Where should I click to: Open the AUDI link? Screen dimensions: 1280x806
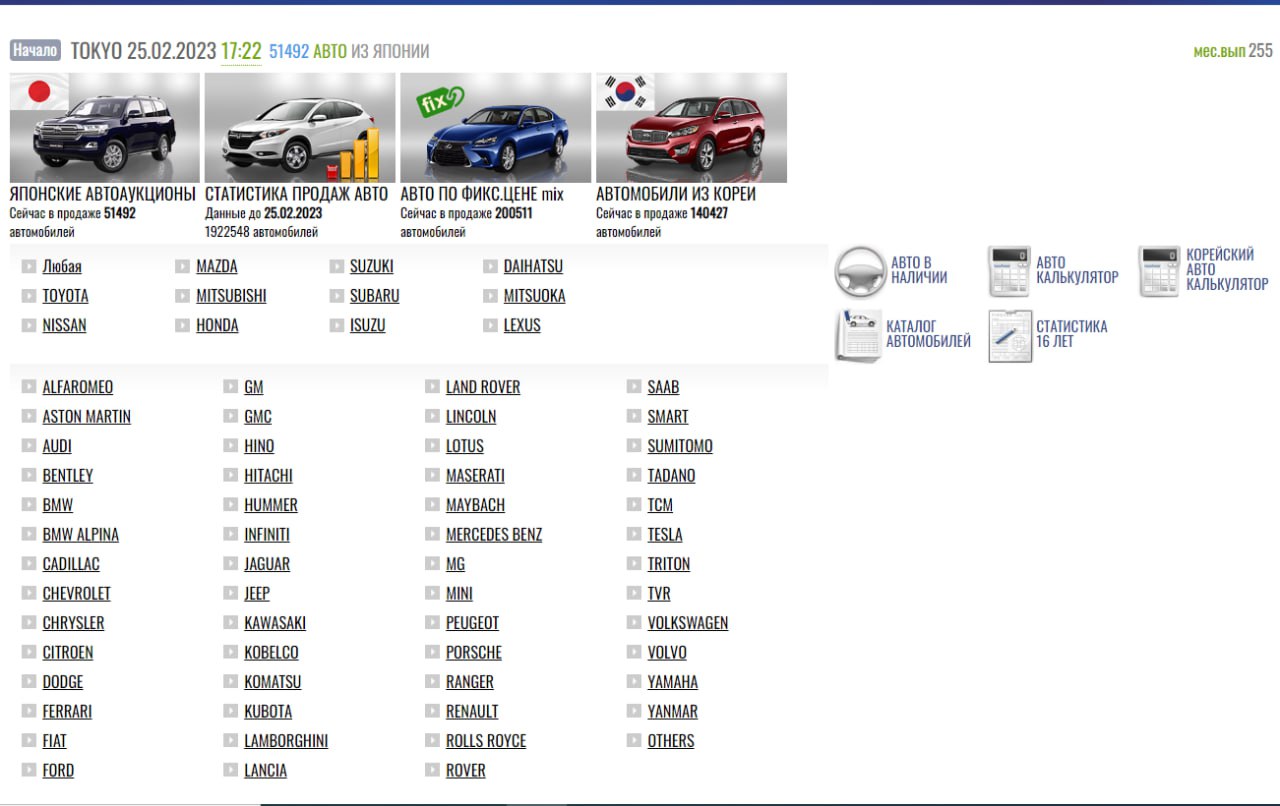pos(57,446)
